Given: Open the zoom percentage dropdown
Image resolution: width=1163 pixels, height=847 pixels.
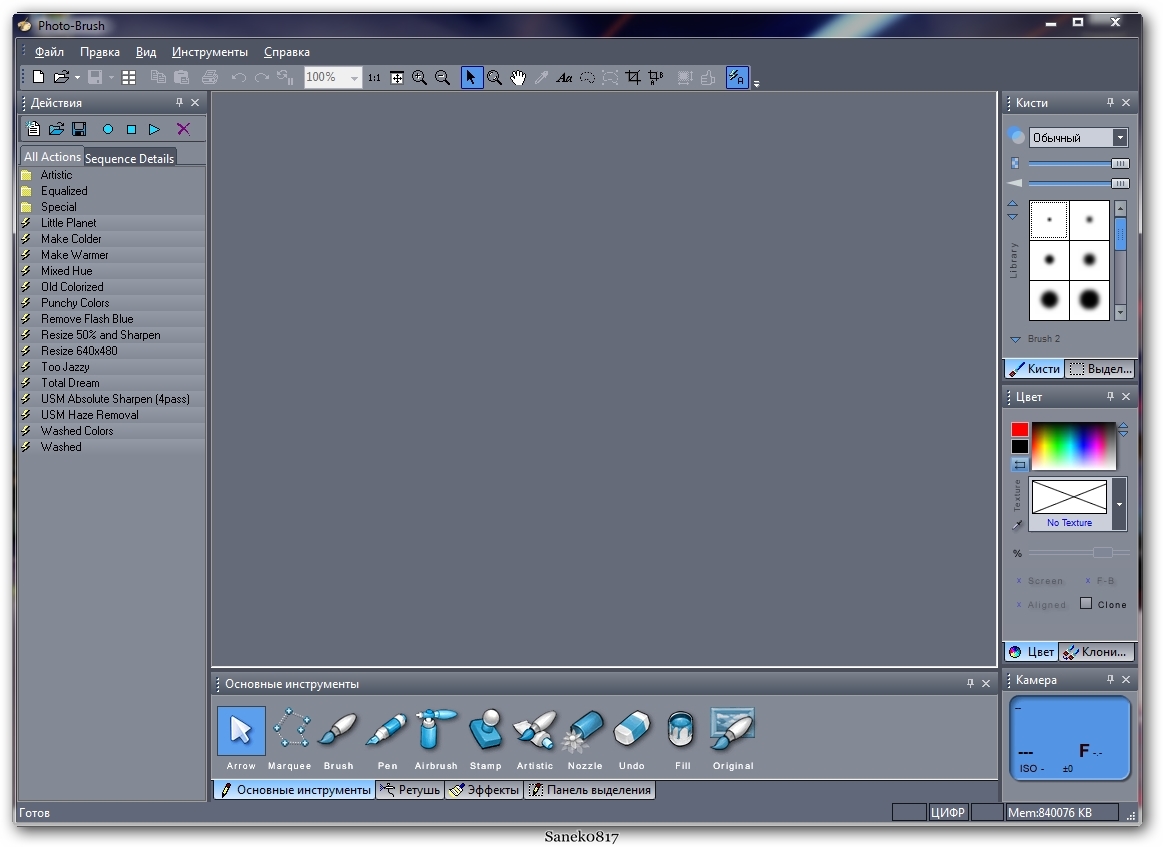Looking at the screenshot, I should 354,78.
